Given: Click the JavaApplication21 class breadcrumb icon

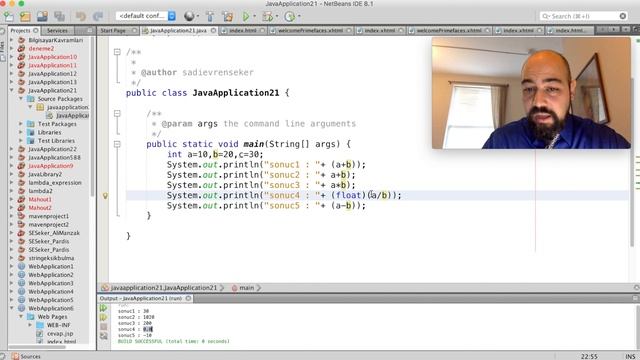Looking at the screenshot, I should 105,288.
